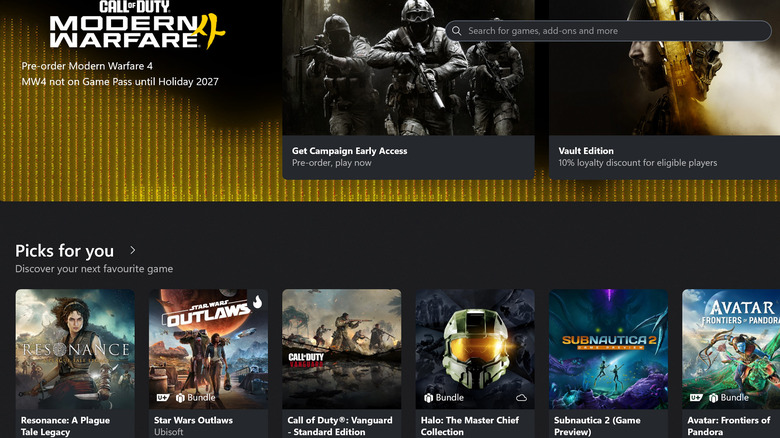This screenshot has width=780, height=438.
Task: Click flame trending icon on Star Wars Outlaws
Action: click(257, 301)
